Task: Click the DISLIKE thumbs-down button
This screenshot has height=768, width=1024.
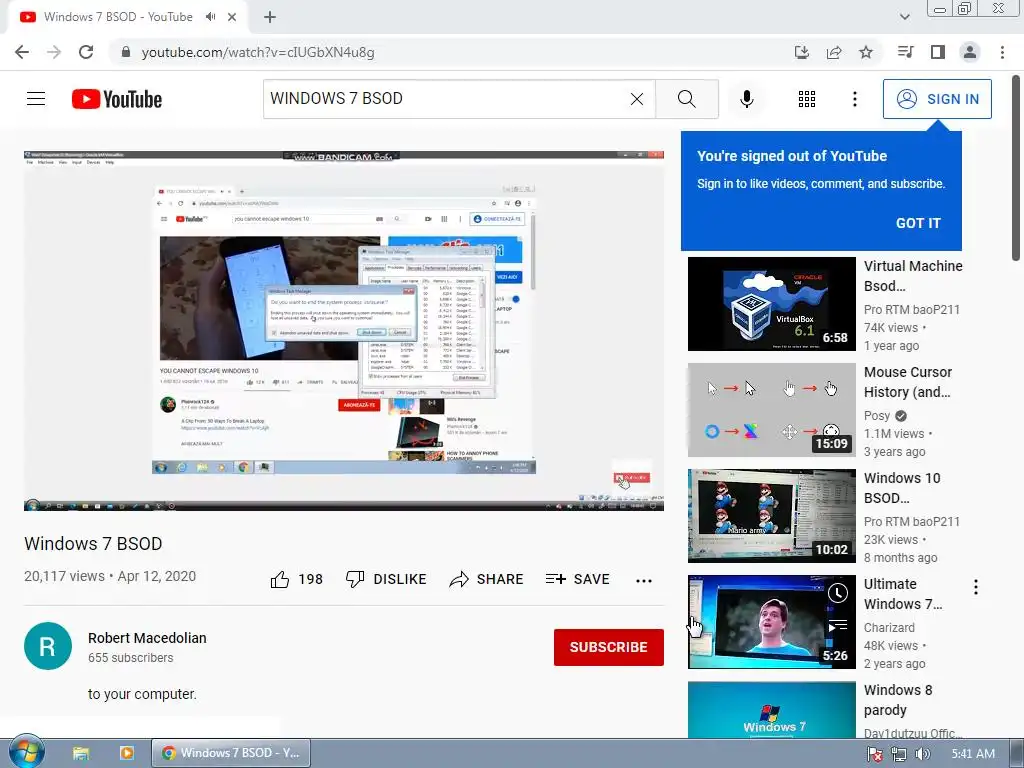Action: point(386,579)
